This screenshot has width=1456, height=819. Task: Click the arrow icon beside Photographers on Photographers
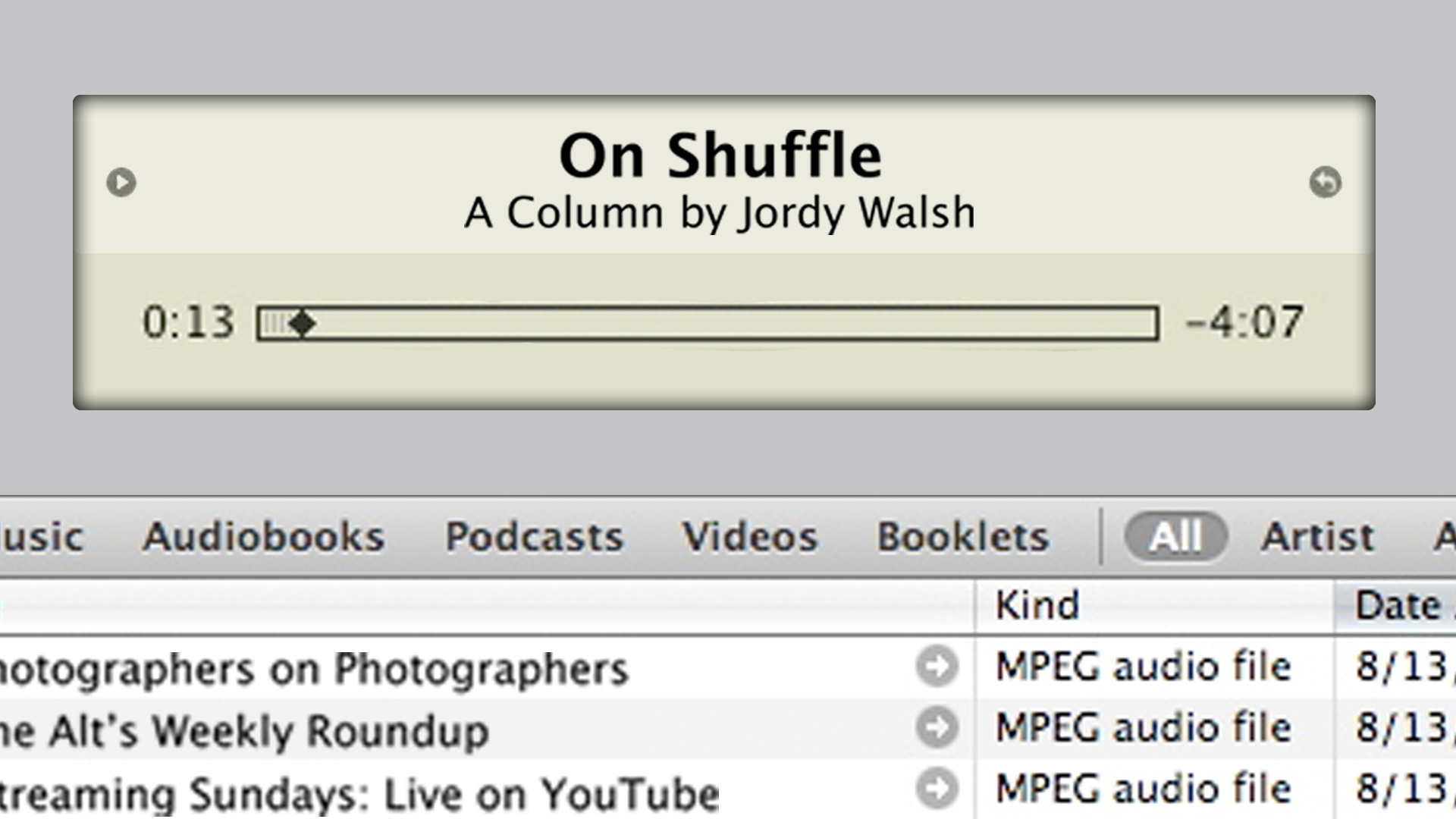(x=937, y=667)
